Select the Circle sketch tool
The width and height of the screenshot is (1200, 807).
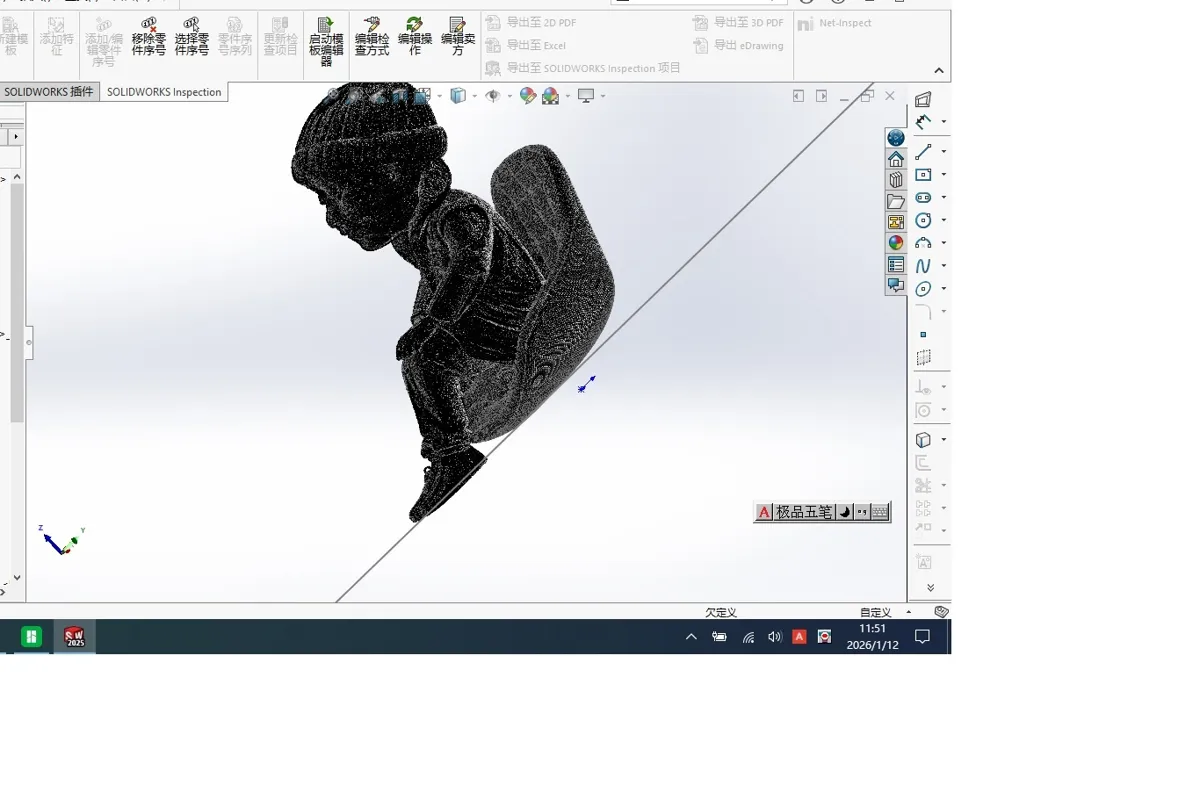(x=923, y=220)
